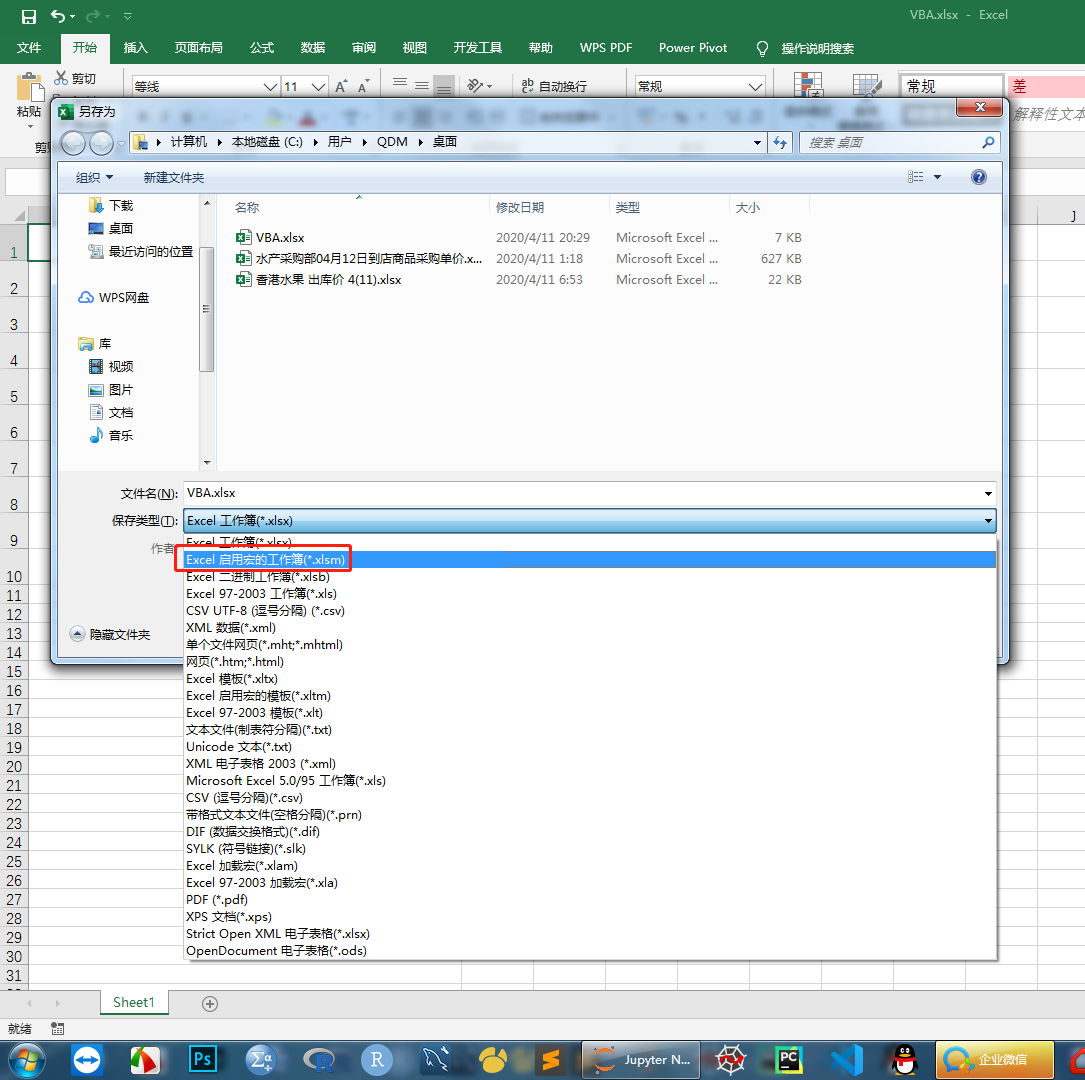
Task: Click the help question mark icon in dialog
Action: point(978,177)
